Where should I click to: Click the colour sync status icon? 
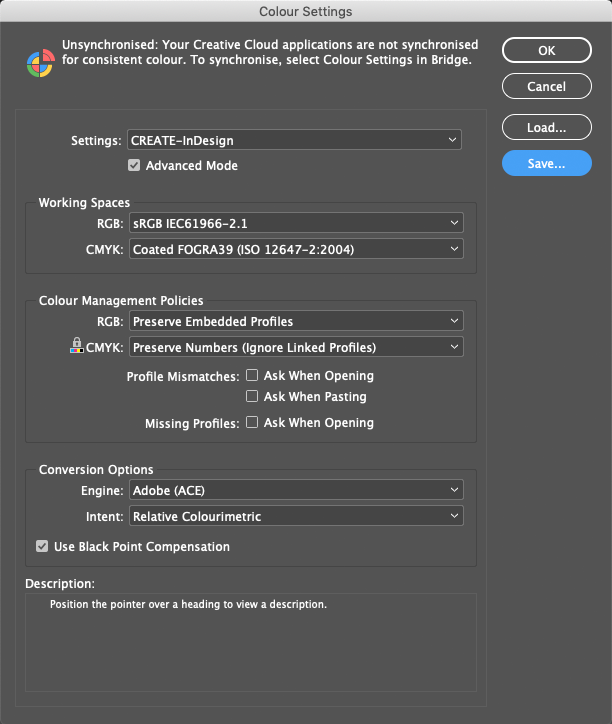point(41,63)
